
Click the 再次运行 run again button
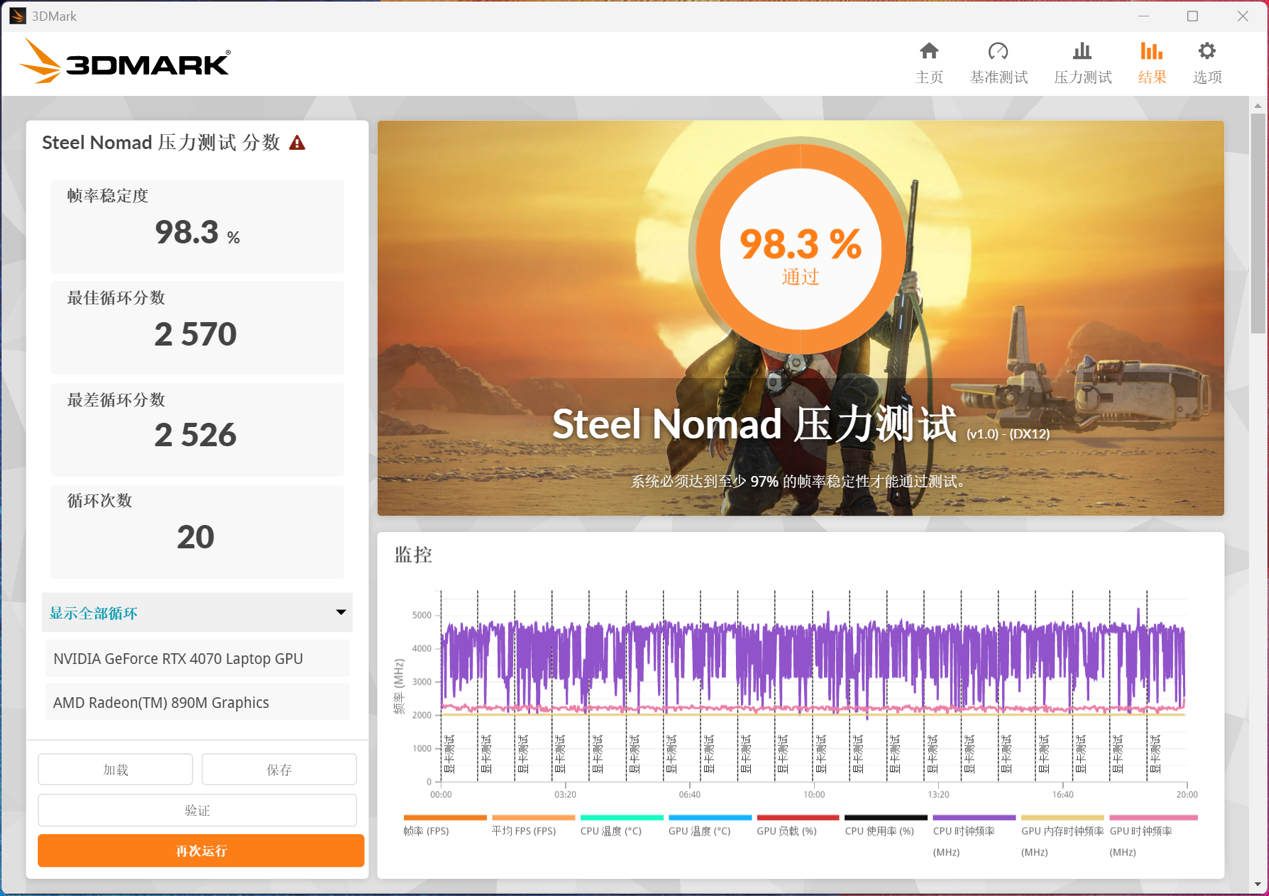pyautogui.click(x=201, y=851)
